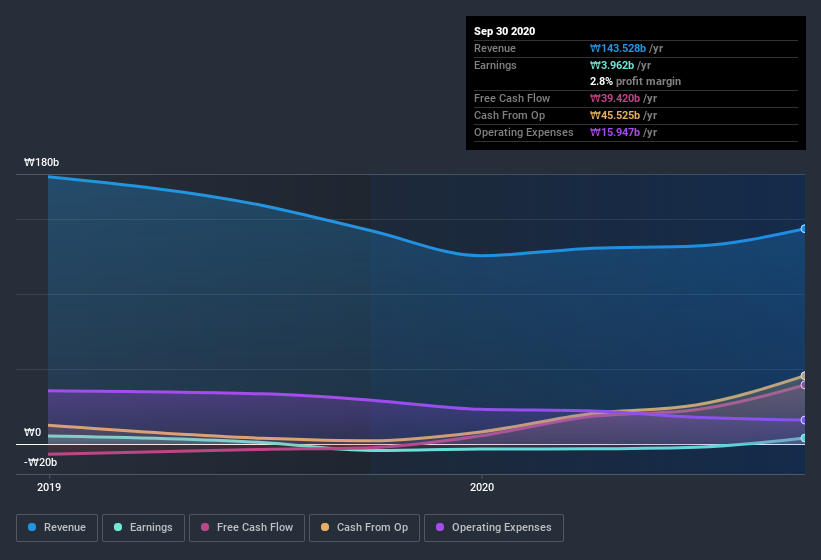This screenshot has height=560, width=821.
Task: Toggle the Free Cash Flow legend button
Action: click(247, 528)
